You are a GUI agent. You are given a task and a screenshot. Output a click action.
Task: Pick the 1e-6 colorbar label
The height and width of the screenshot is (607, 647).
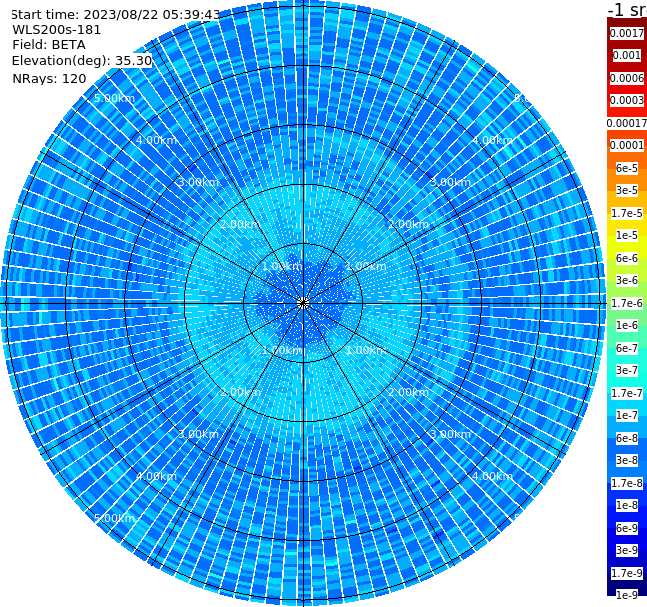click(x=627, y=325)
